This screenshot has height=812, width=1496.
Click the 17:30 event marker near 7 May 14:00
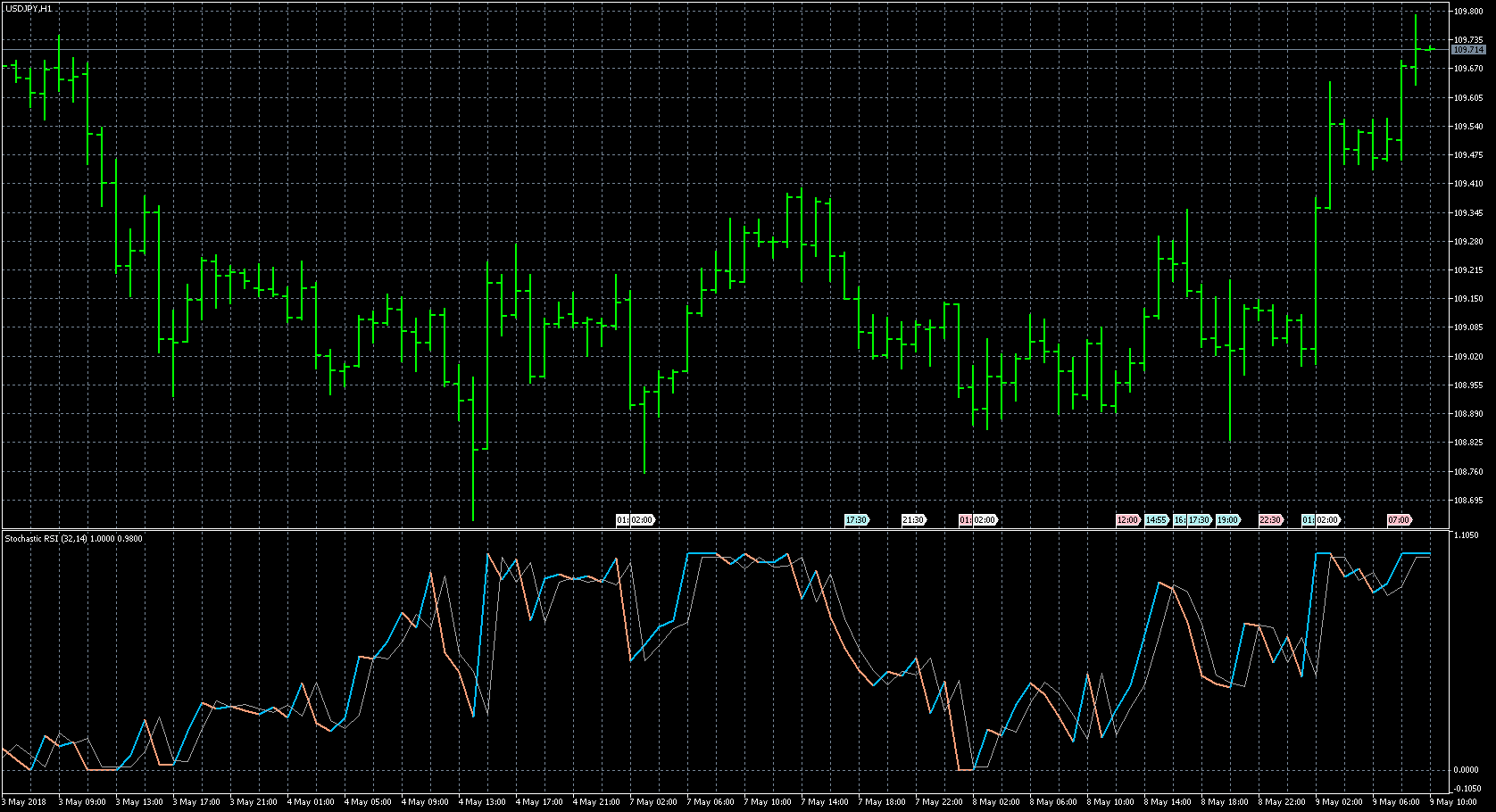tap(856, 519)
